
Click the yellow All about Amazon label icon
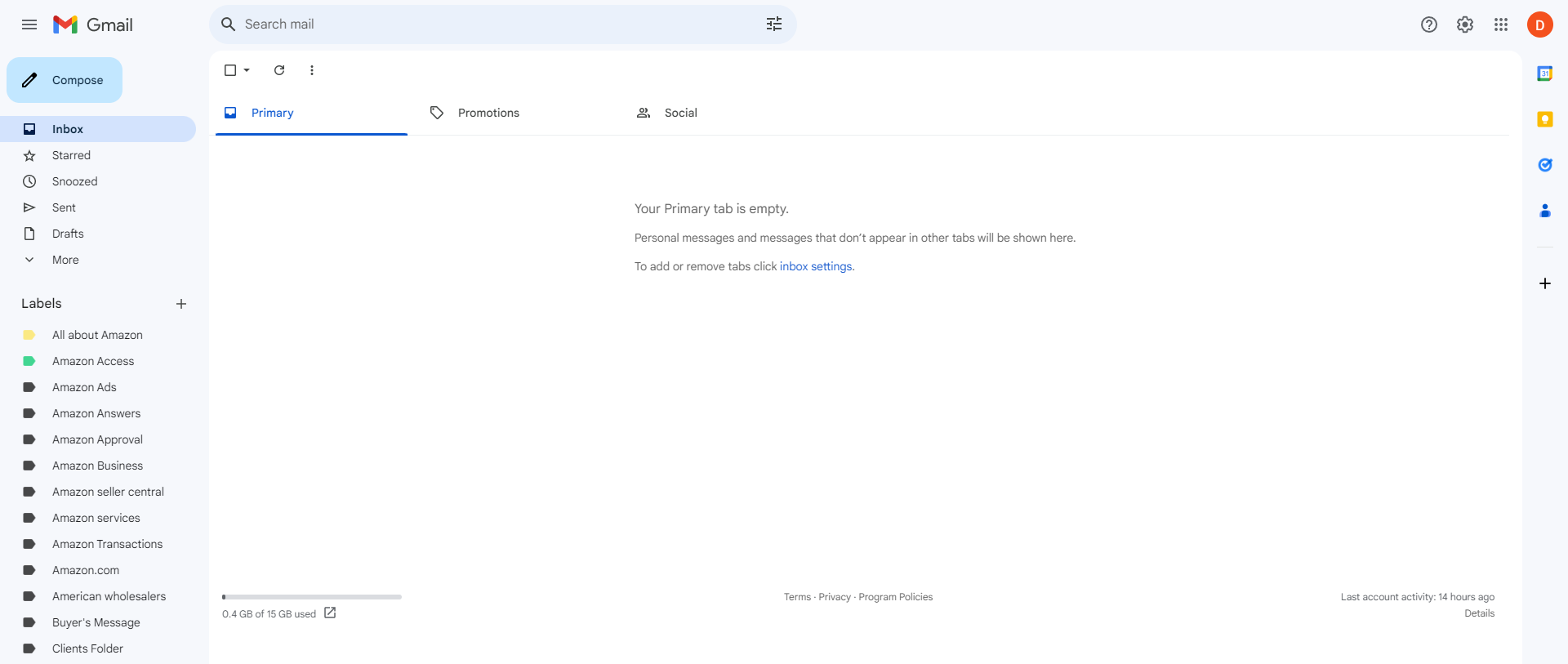29,335
